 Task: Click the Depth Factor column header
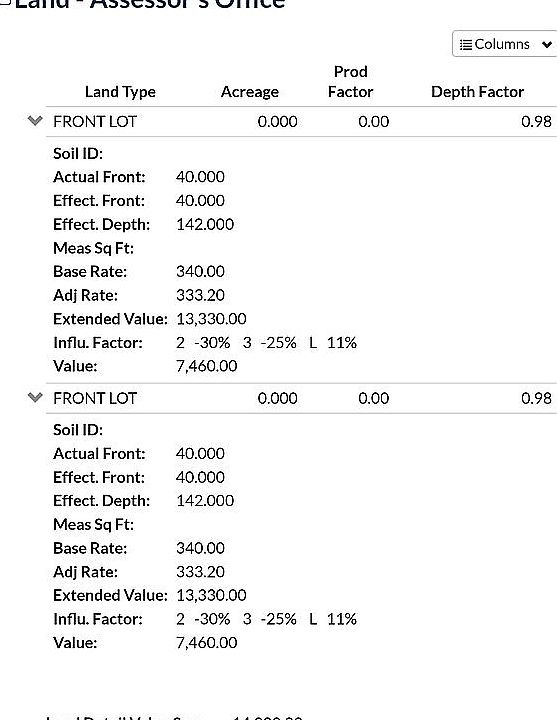click(x=478, y=92)
